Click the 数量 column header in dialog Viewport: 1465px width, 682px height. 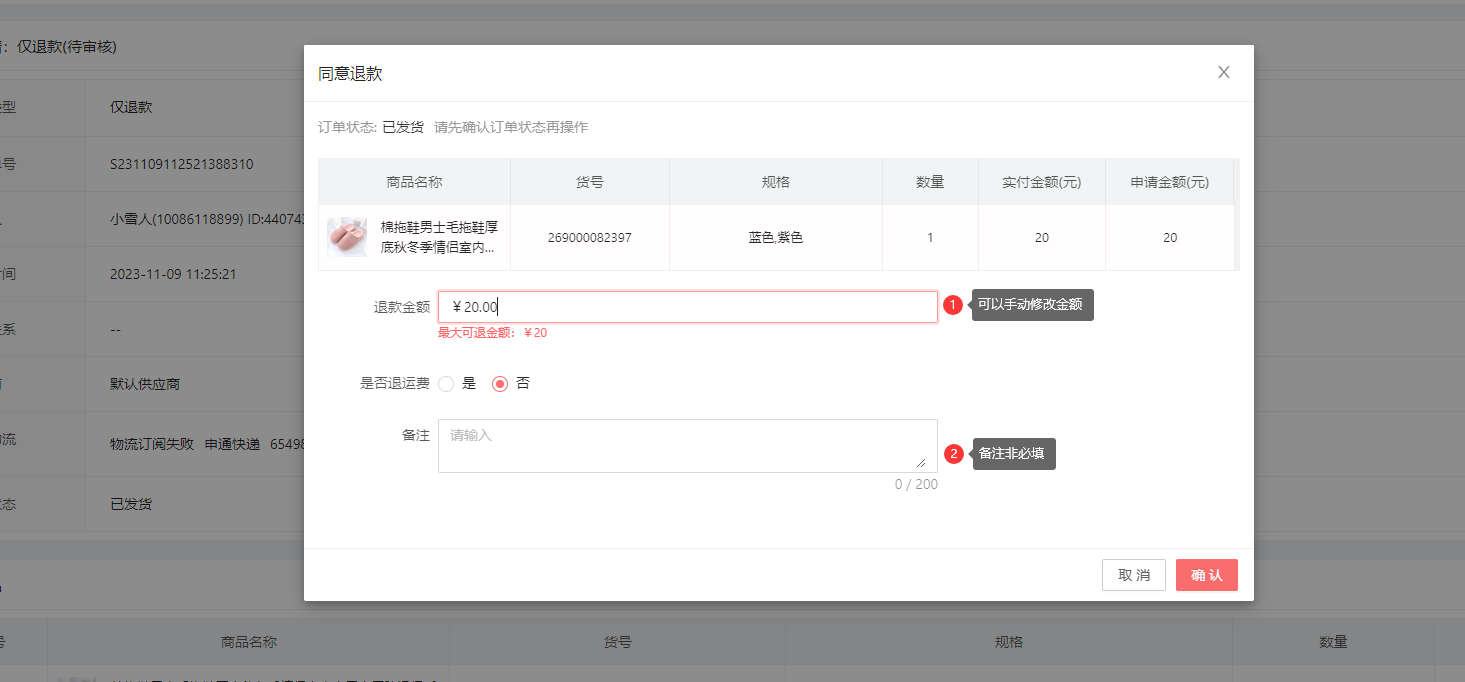(x=930, y=182)
